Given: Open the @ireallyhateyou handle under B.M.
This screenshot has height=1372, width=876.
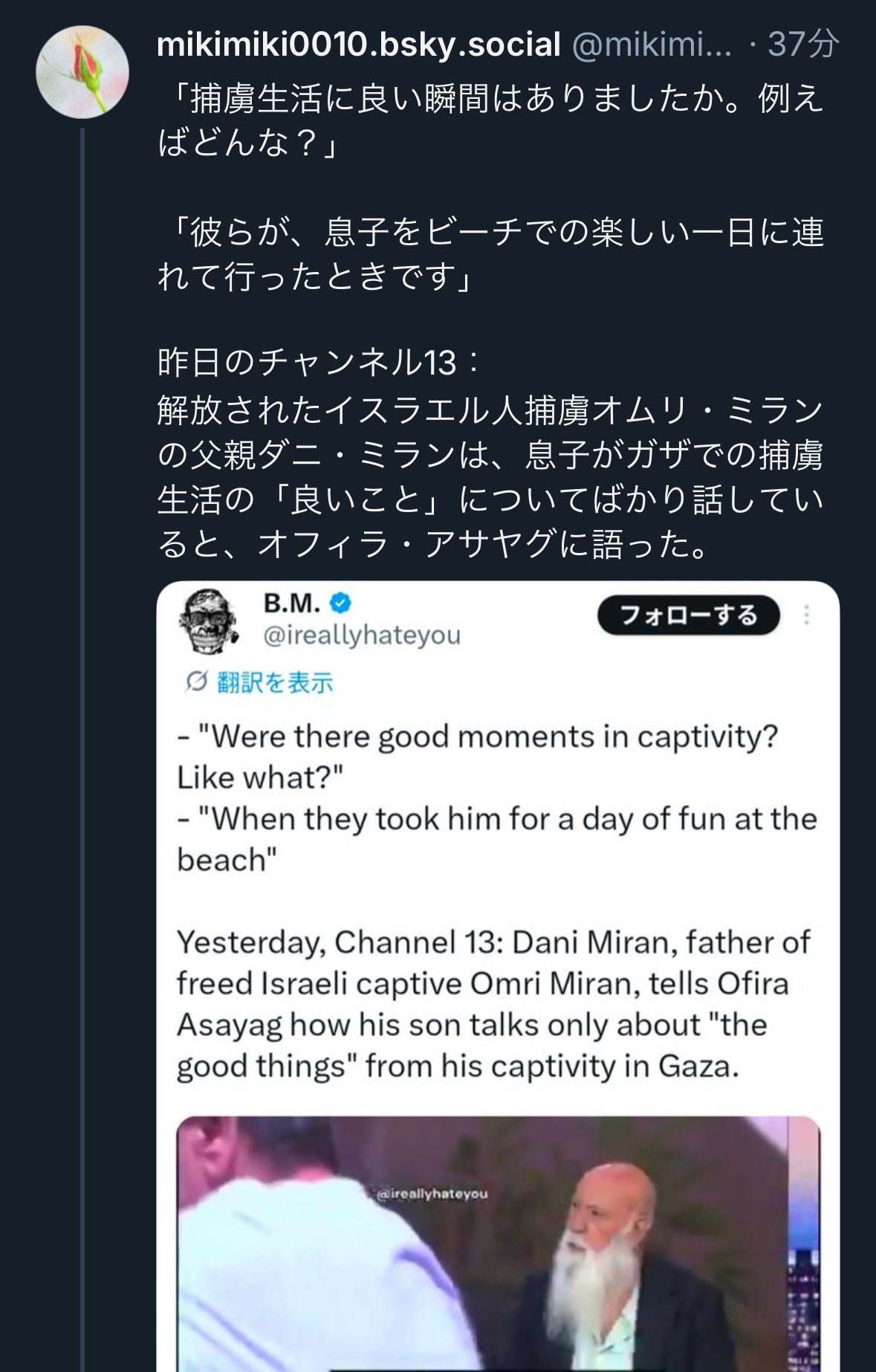Looking at the screenshot, I should pyautogui.click(x=362, y=635).
